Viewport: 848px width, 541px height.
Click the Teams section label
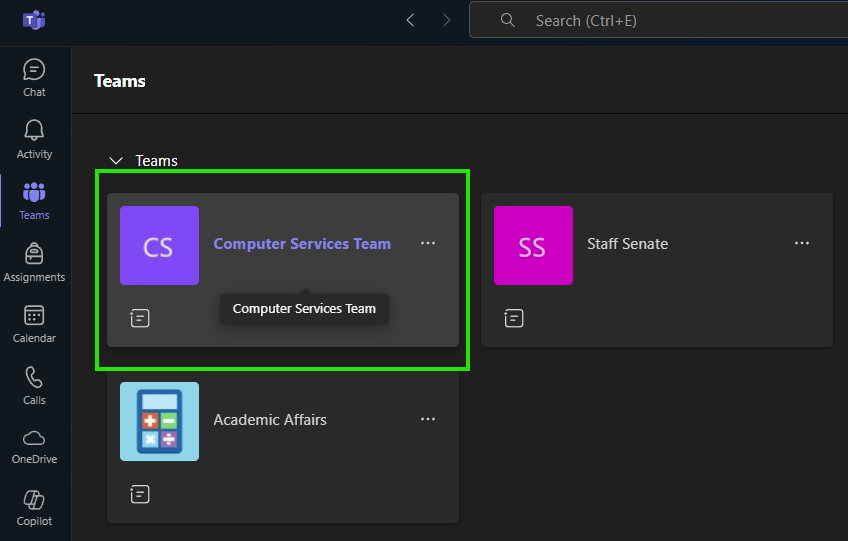pos(156,161)
